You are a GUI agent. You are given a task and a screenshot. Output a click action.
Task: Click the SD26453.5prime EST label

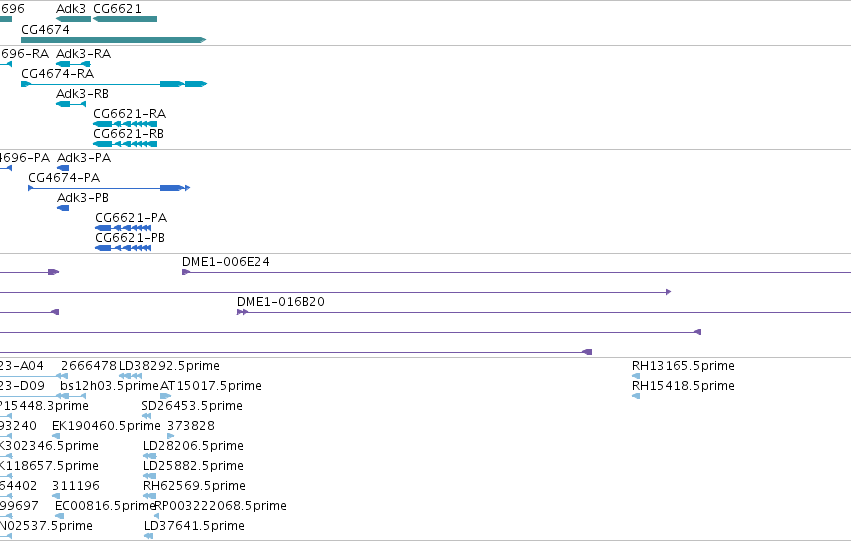192,406
